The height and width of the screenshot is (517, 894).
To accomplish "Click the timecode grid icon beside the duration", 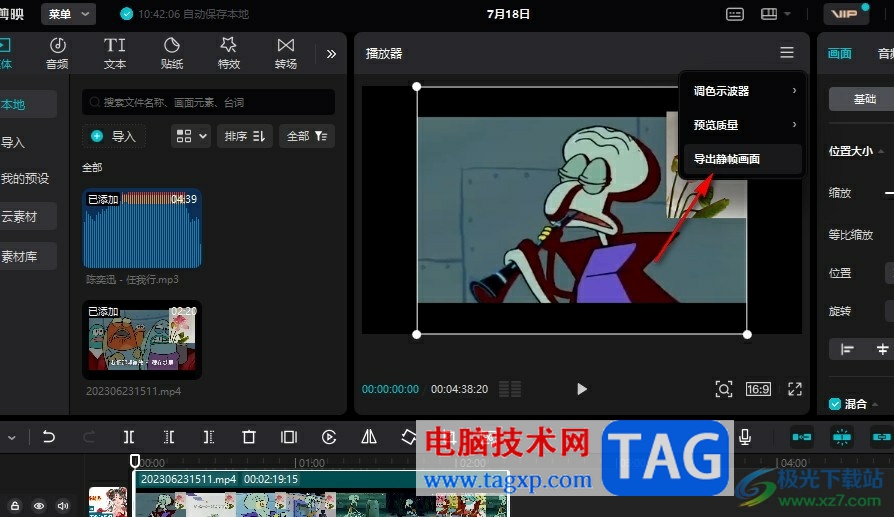I will pos(510,389).
